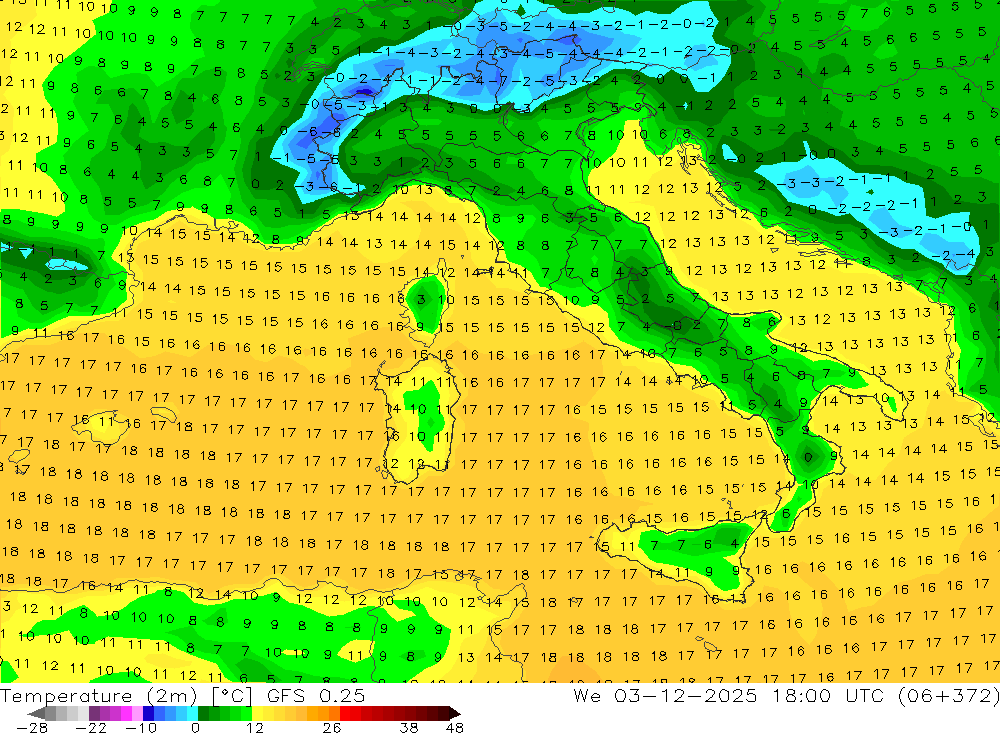Click the "Temperature (2m) [°C]" title text

(x=126, y=695)
